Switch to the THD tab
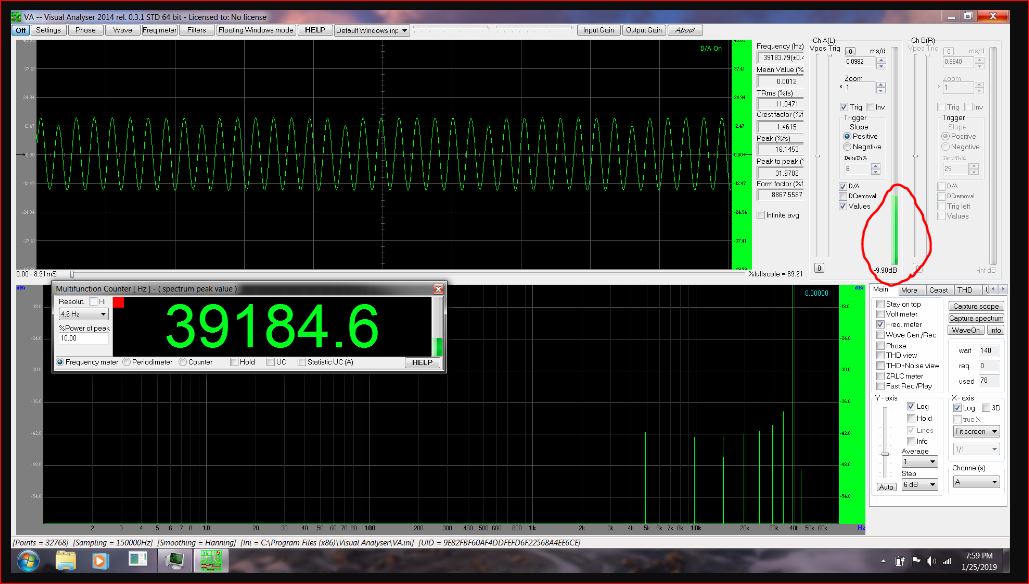Screen dimensions: 1029x584 click(964, 290)
